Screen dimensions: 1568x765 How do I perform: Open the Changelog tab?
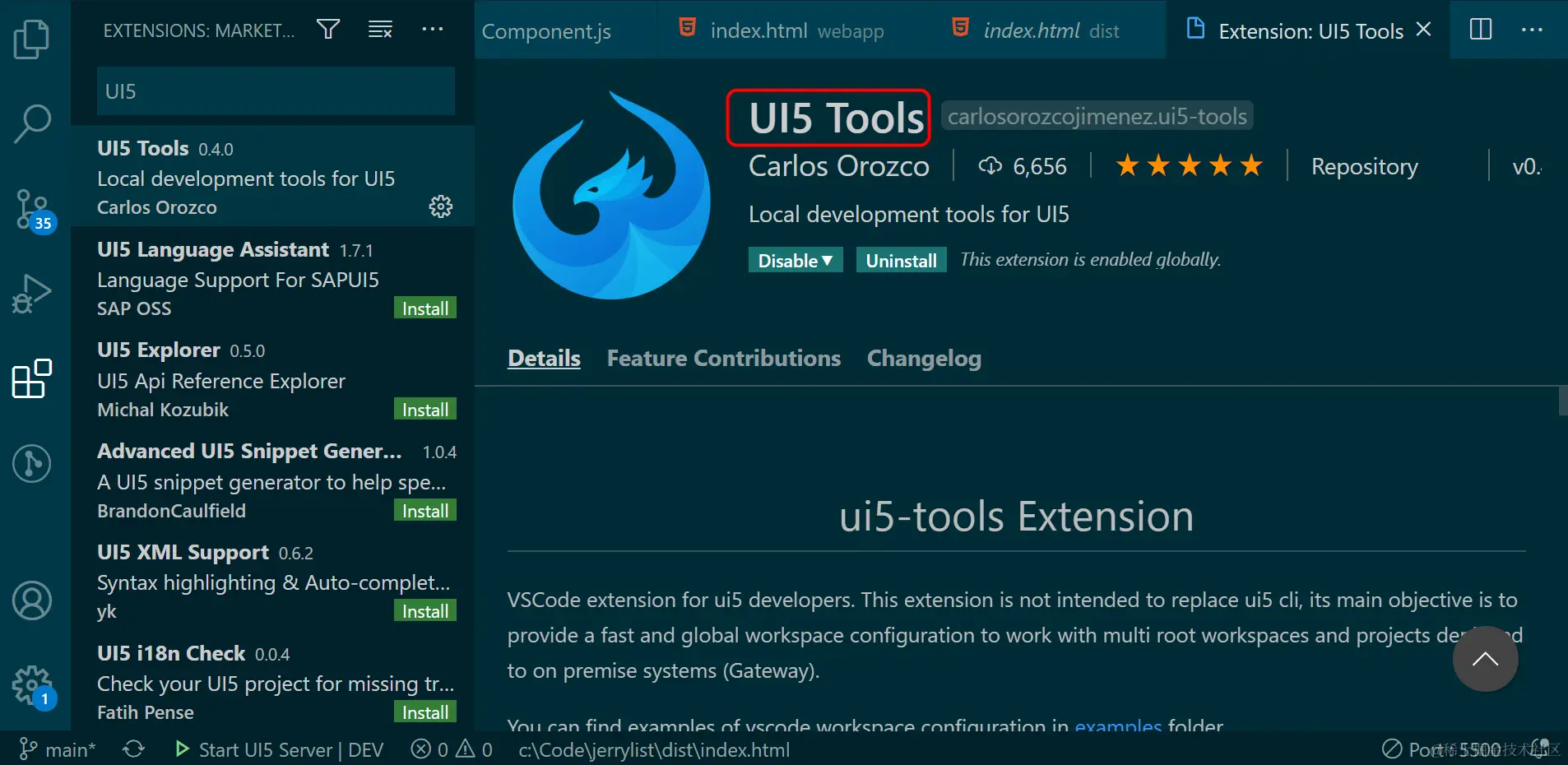[924, 359]
